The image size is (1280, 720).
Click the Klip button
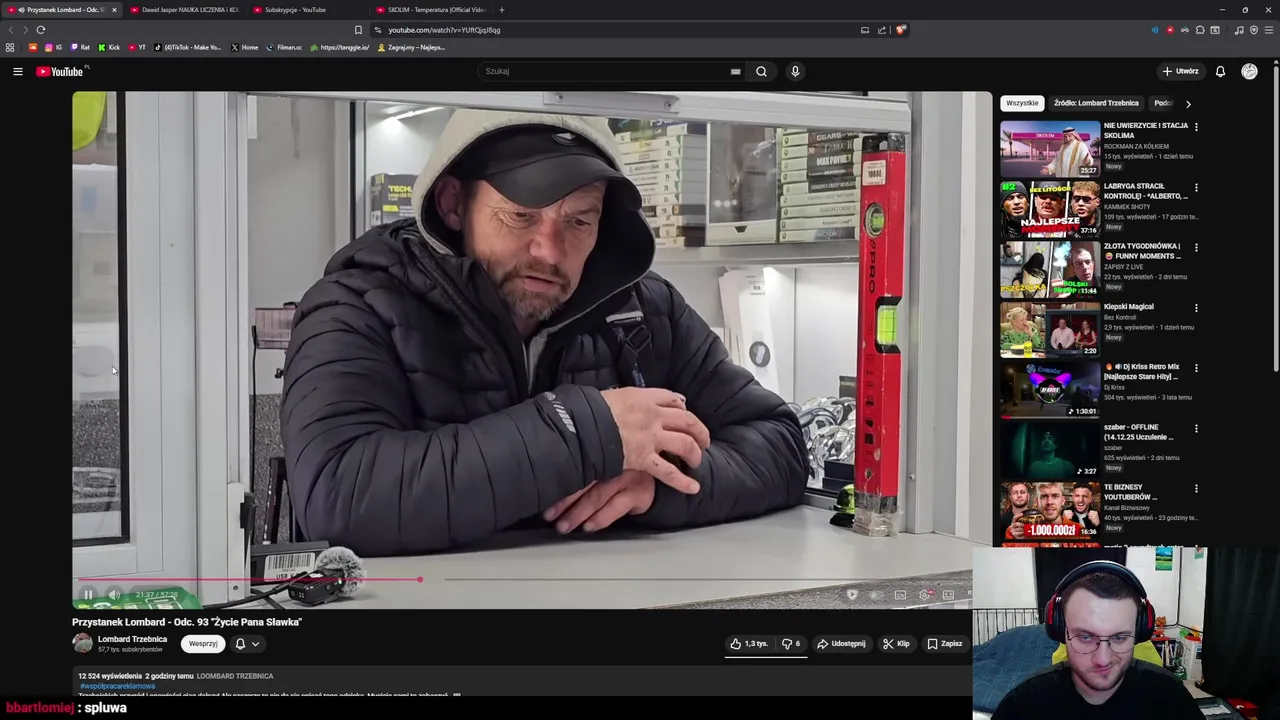(896, 644)
